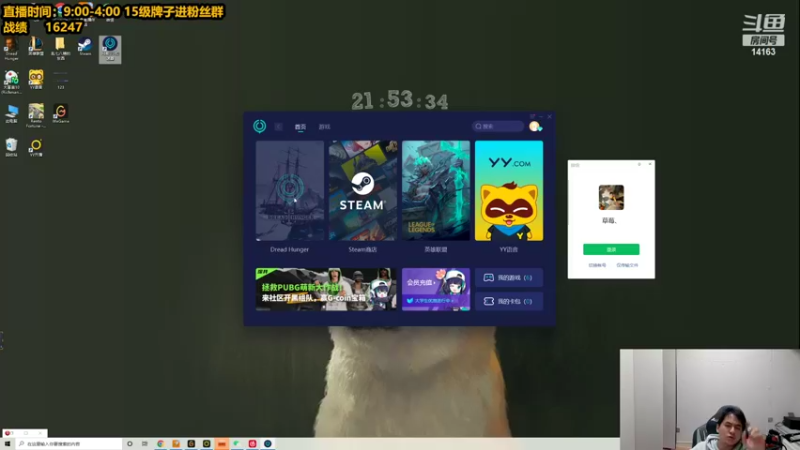
Task: Open Google Chrome from the taskbar
Action: coord(161,444)
